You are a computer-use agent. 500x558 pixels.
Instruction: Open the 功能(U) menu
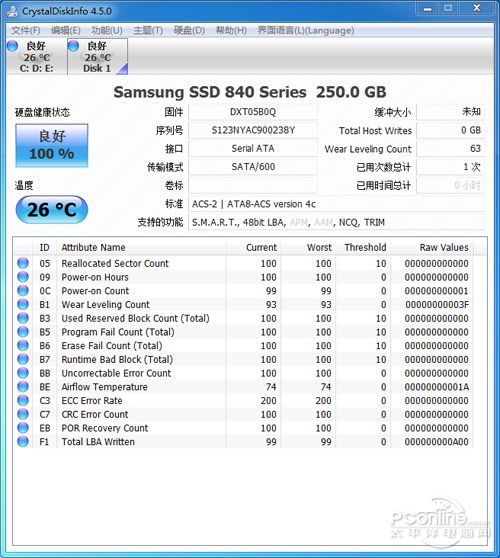(x=107, y=30)
